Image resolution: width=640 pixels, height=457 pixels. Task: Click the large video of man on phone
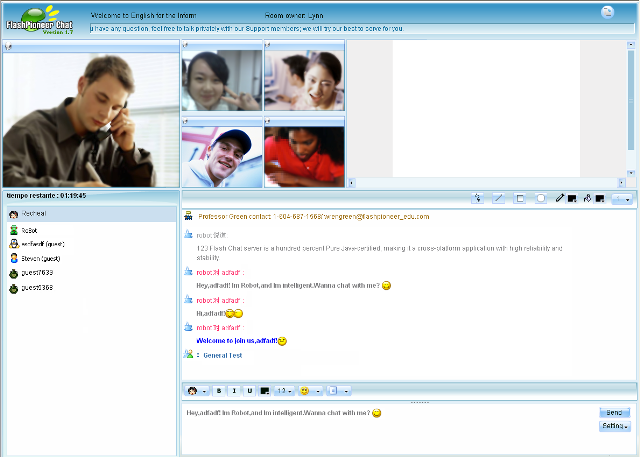pos(91,120)
